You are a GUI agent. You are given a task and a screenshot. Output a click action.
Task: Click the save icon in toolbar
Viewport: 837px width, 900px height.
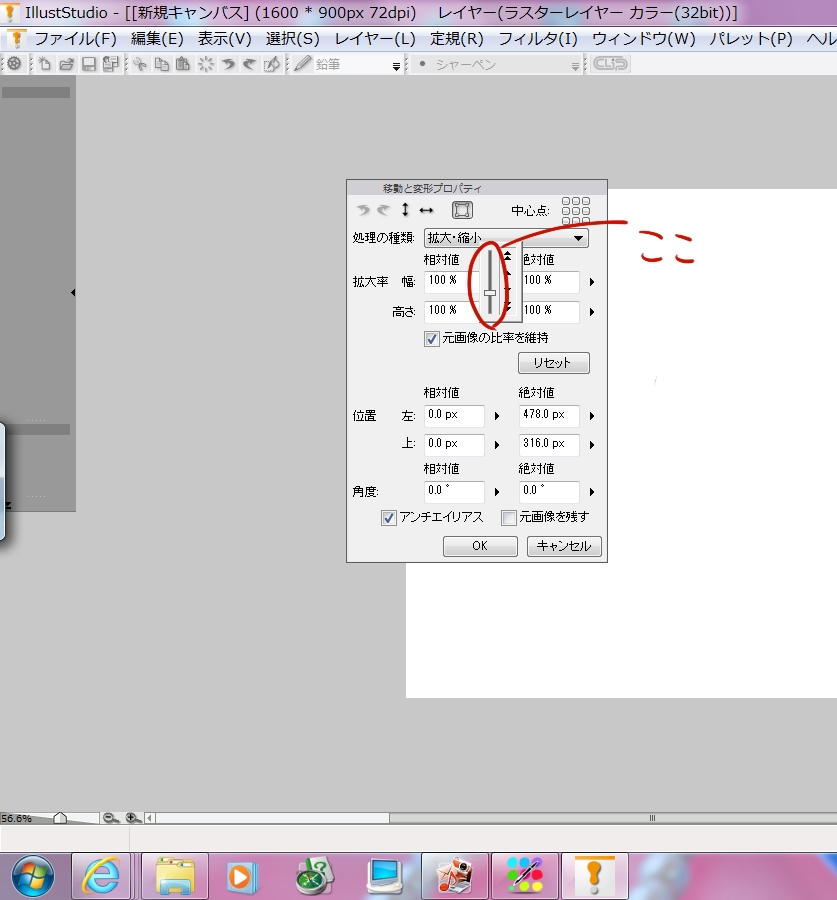(x=88, y=64)
